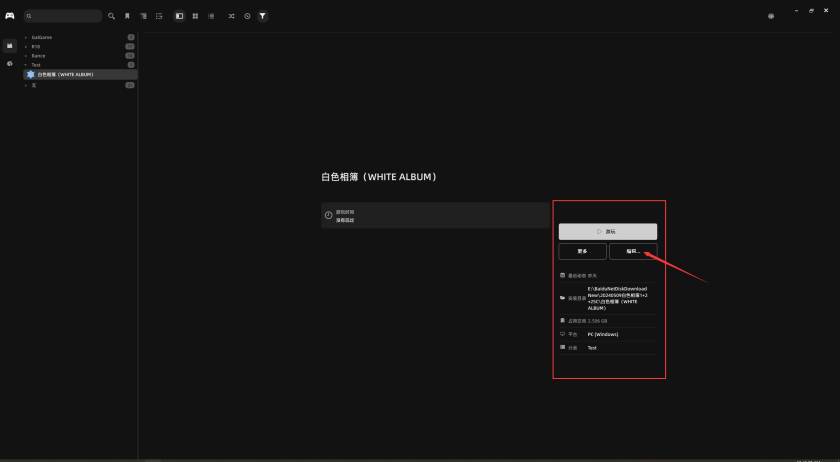Pick a random game with shuffle icon
Viewport: 840px width, 462px height.
coord(232,16)
